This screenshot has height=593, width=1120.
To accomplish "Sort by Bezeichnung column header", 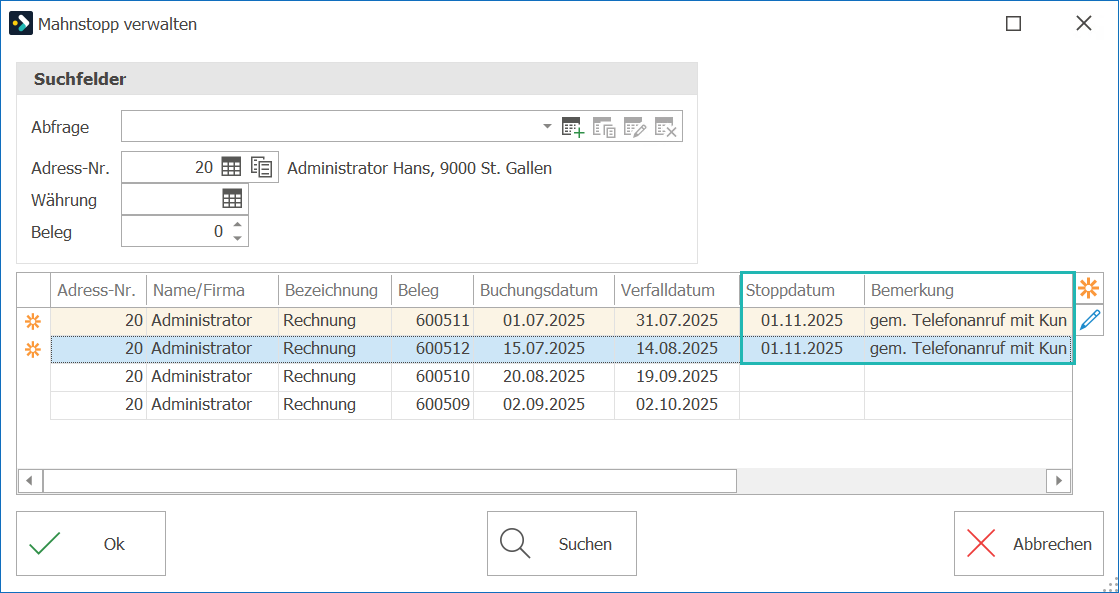I will click(334, 290).
